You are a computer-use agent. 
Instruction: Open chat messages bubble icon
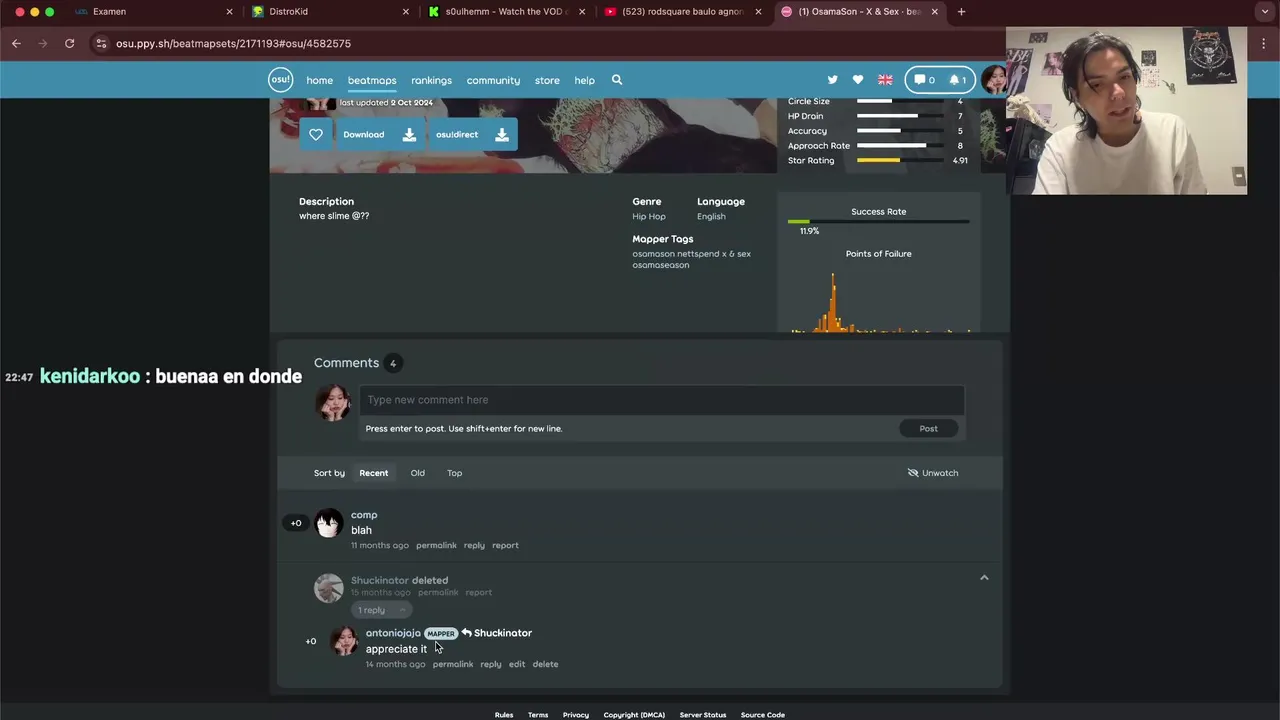click(x=924, y=80)
